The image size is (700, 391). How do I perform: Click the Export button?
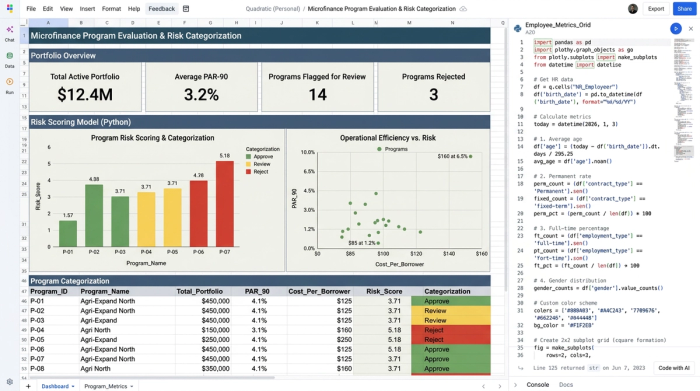coord(656,8)
